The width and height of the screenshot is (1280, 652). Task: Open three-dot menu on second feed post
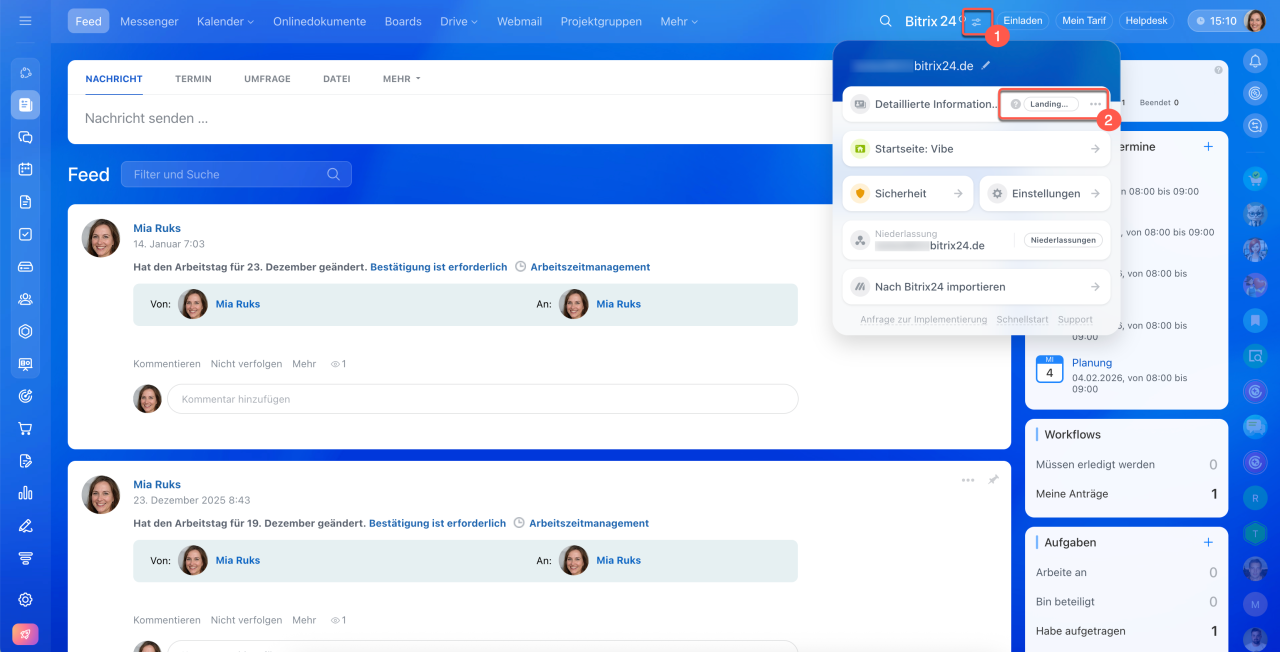click(968, 480)
